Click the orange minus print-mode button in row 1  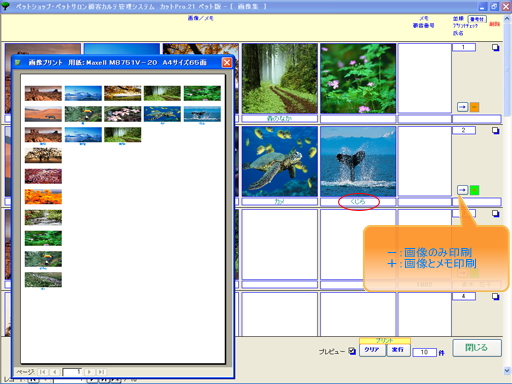point(474,107)
